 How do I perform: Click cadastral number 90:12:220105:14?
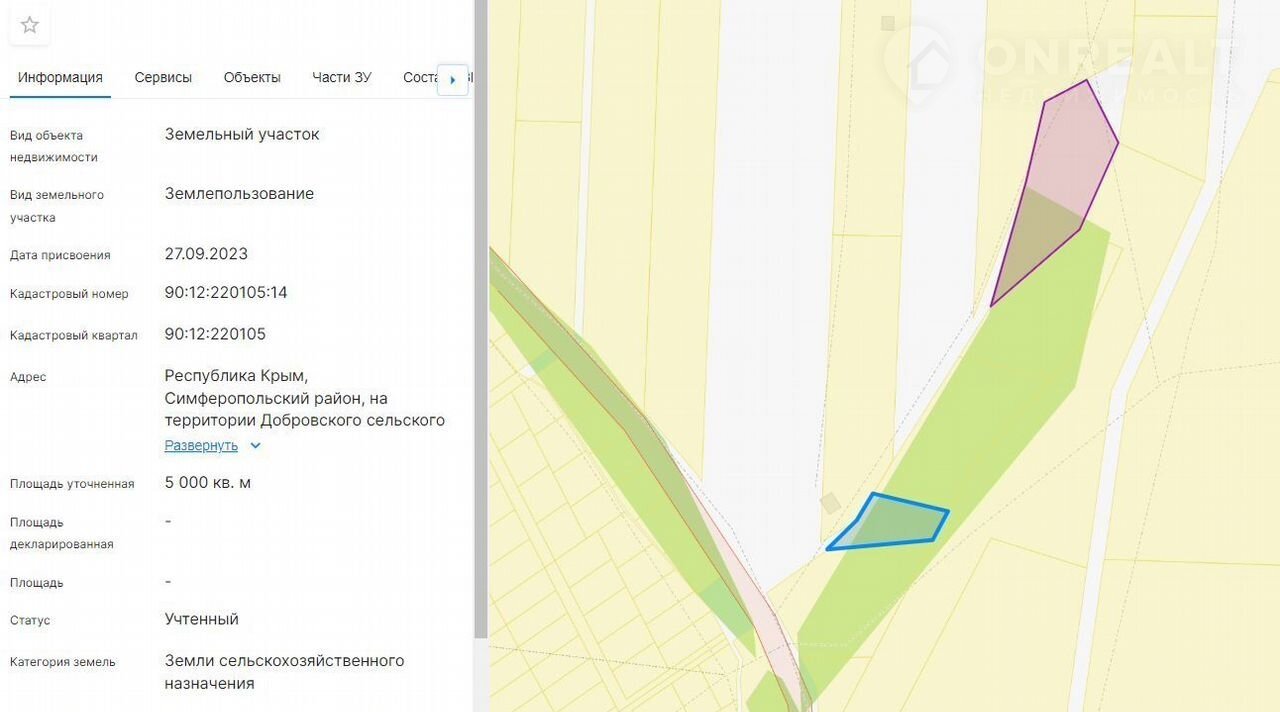pyautogui.click(x=226, y=293)
